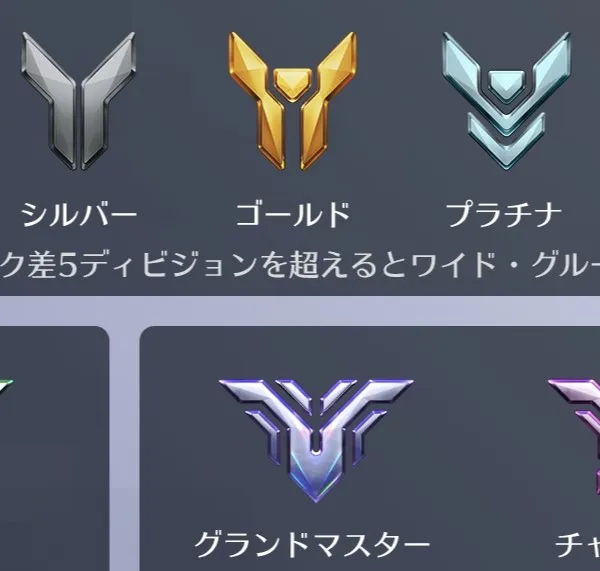Click the Silver rank emblem
Screen dimensions: 600x571
pyautogui.click(x=78, y=101)
